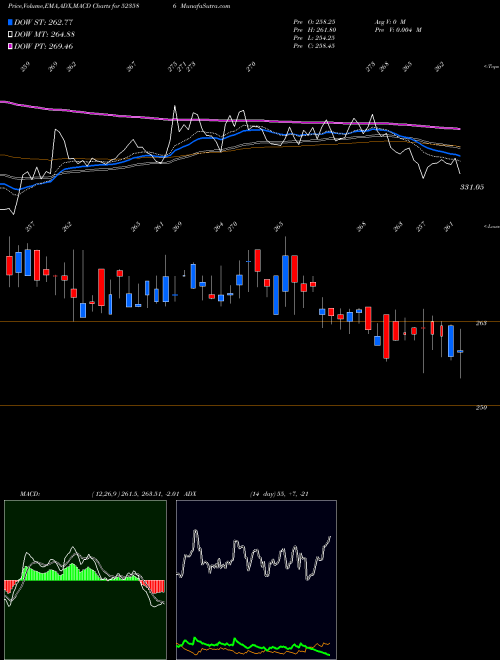Image resolution: width=500 pixels, height=660 pixels.
Task: Click the MACD parameters '(12,26,9) 261.5, 263.51, -2.01'
Action: point(135,494)
